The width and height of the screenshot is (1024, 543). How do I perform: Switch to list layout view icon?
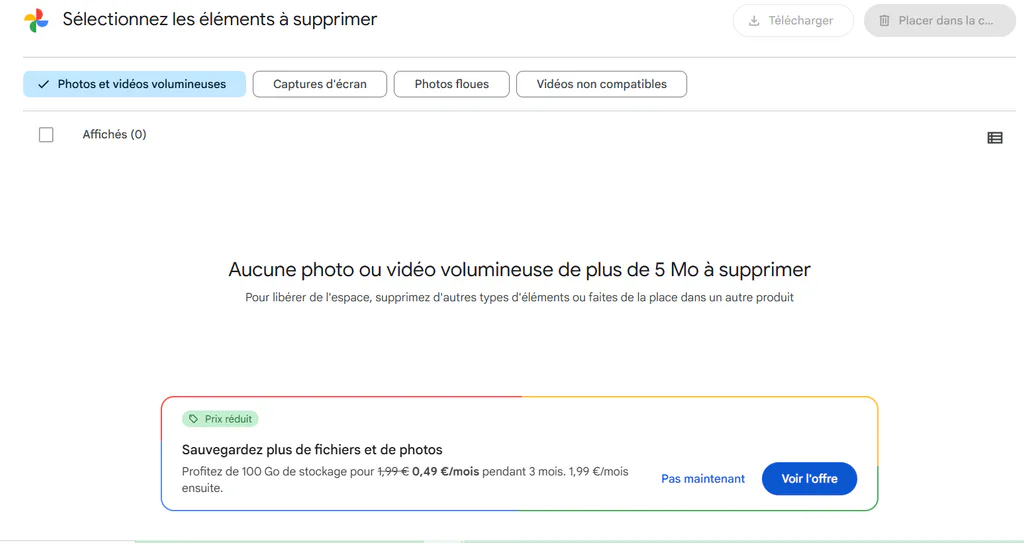point(995,137)
